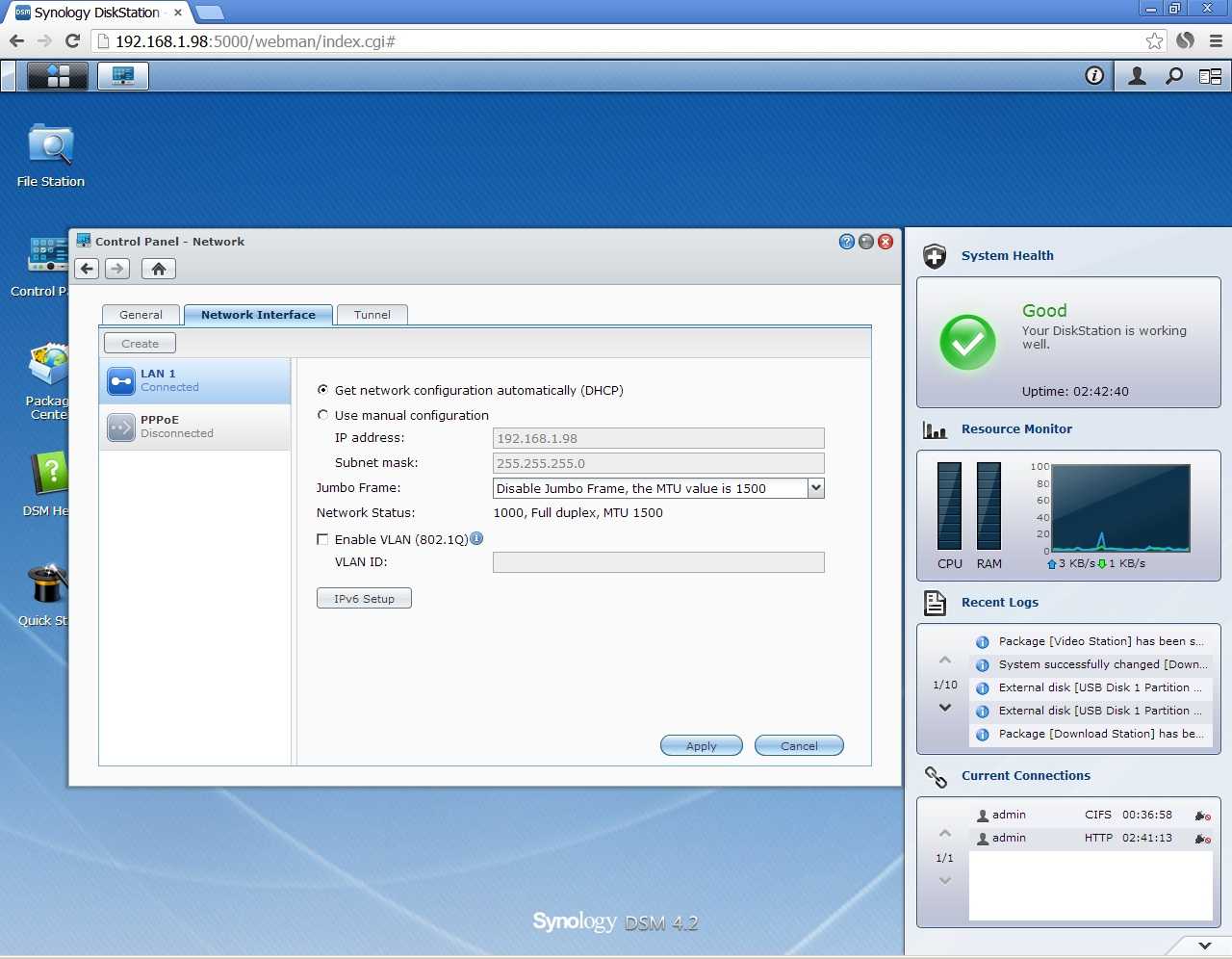Click Control Panel forward arrow button
1232x959 pixels.
pos(117,269)
